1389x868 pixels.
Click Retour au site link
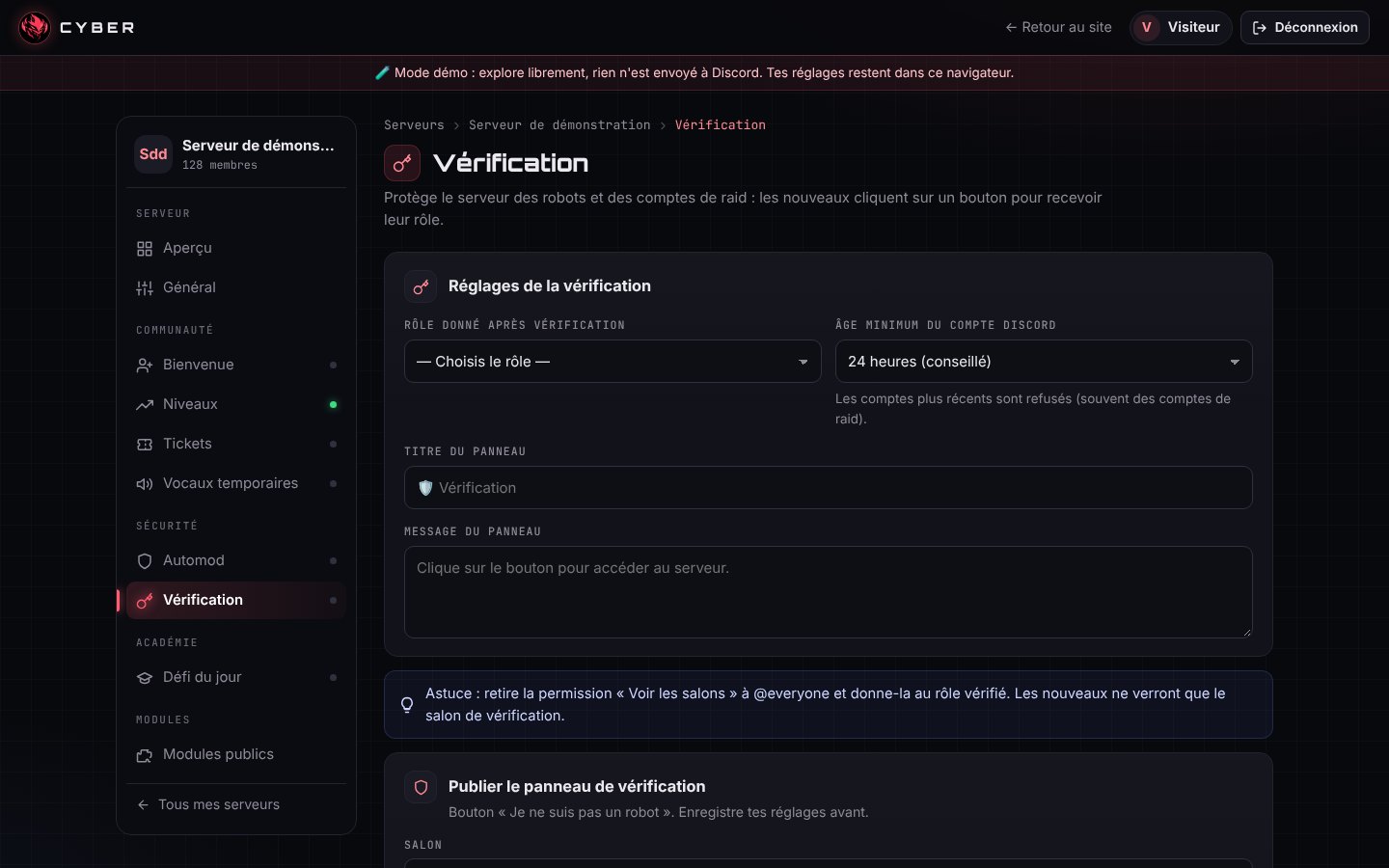[1058, 28]
